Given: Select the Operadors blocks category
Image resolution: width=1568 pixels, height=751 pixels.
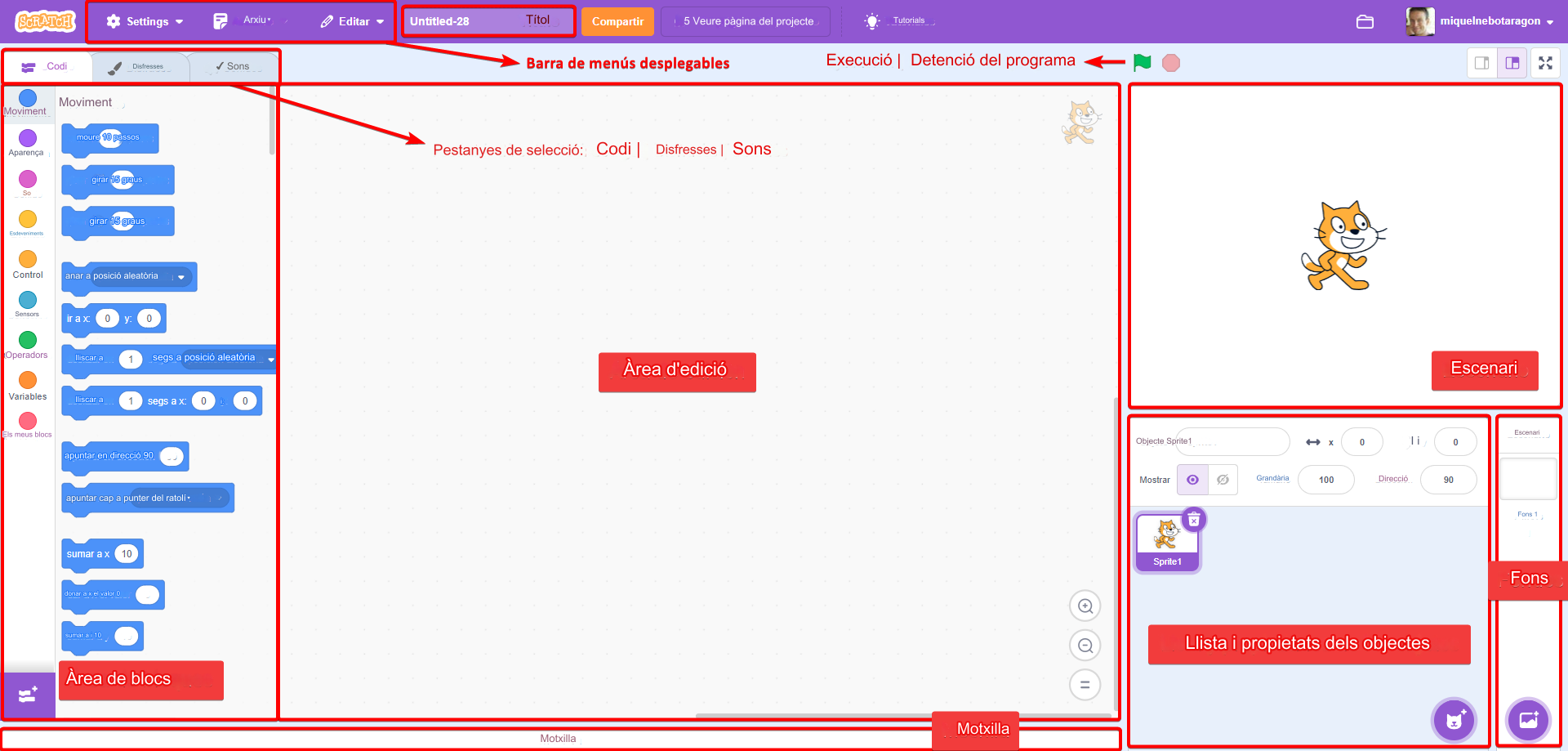Looking at the screenshot, I should pyautogui.click(x=27, y=341).
